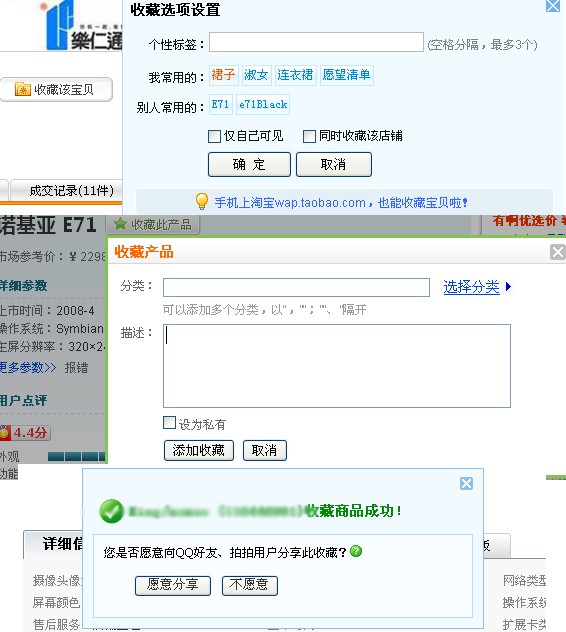
Task: Click the 更多参数>> link
Action: 27,368
